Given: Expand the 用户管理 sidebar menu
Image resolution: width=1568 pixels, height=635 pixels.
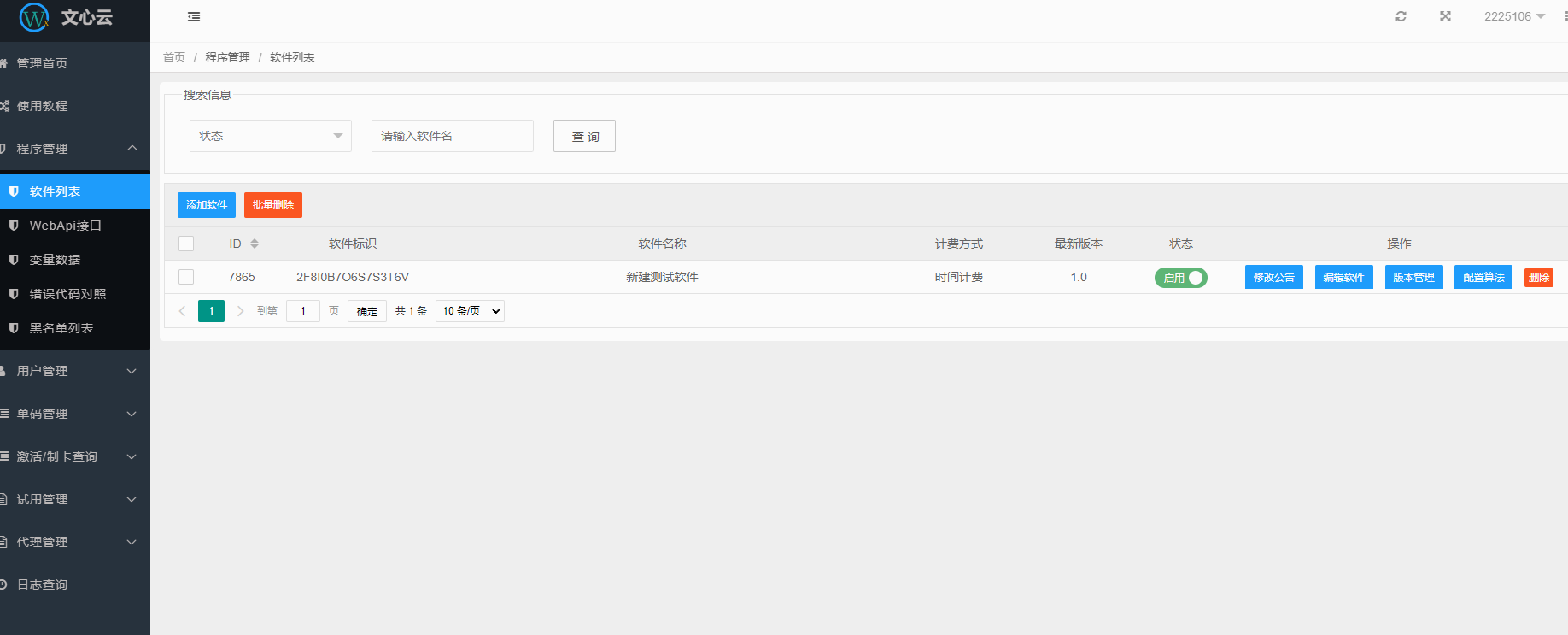Looking at the screenshot, I should pyautogui.click(x=75, y=371).
